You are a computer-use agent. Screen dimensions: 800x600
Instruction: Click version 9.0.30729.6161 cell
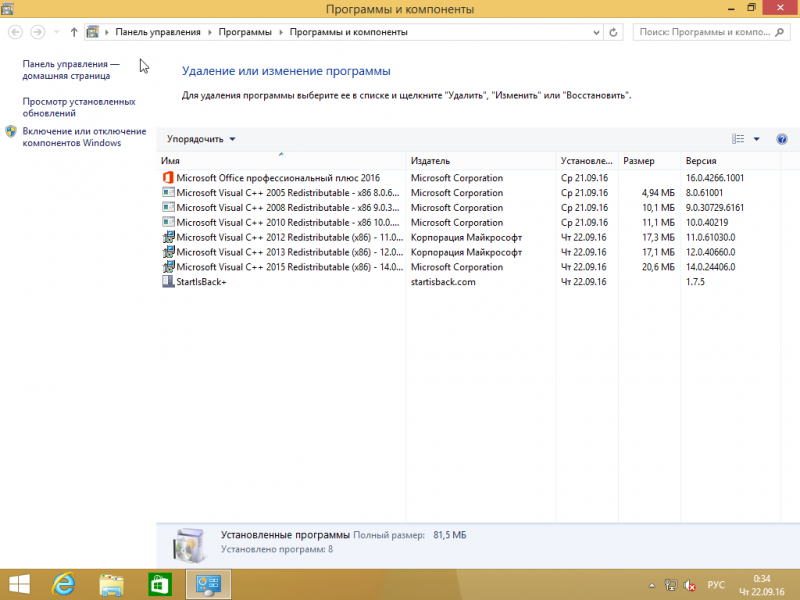715,207
